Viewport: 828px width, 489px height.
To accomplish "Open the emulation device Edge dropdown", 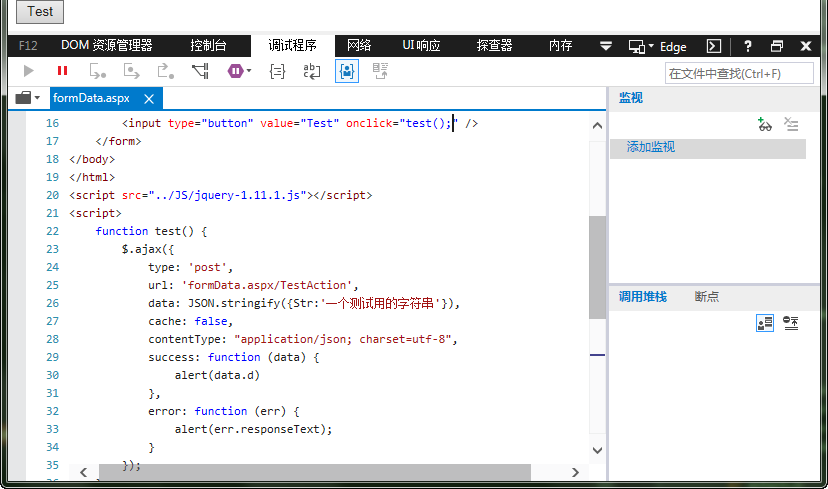I will pos(657,46).
